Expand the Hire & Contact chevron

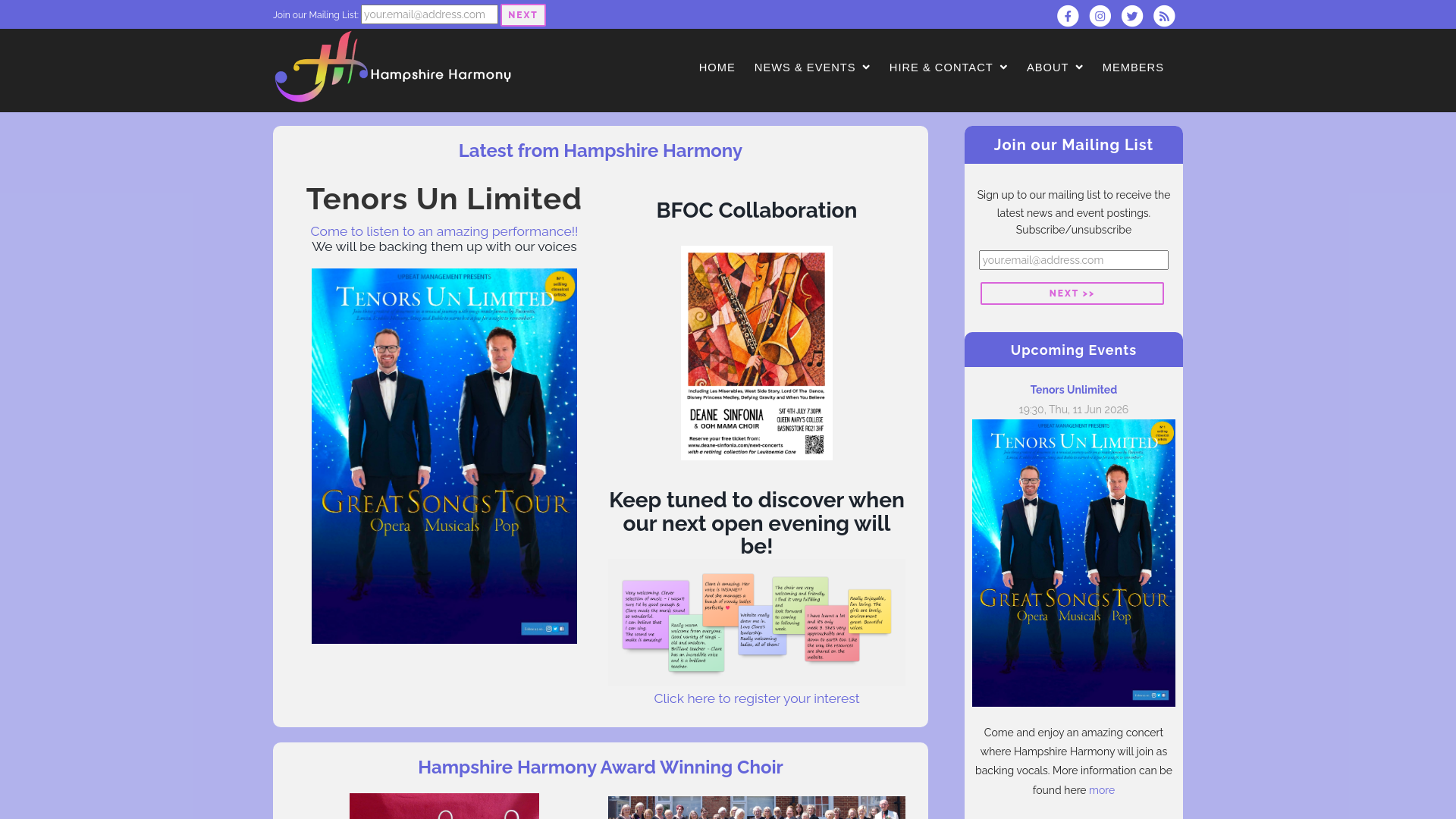coord(1003,67)
